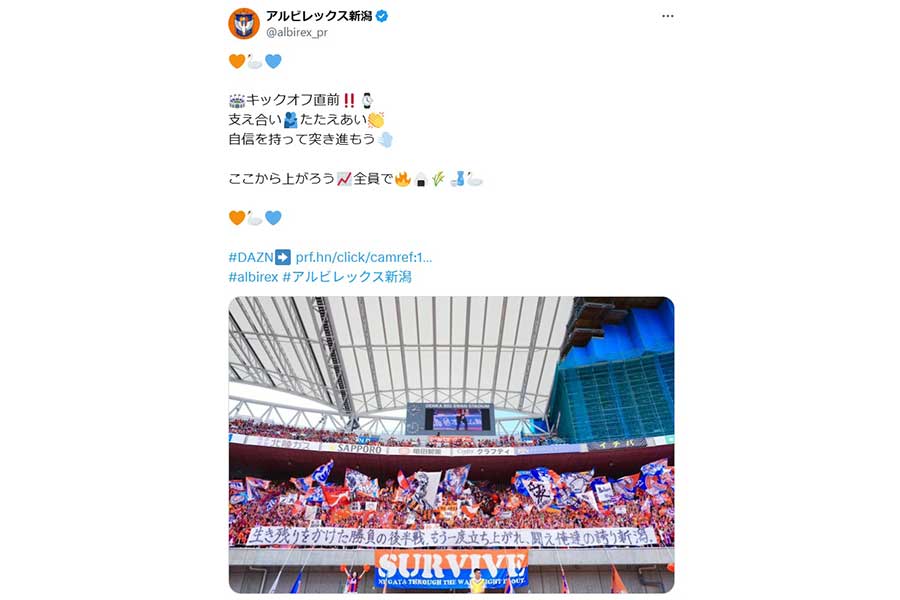Click the top orange heart emoji

pyautogui.click(x=236, y=61)
